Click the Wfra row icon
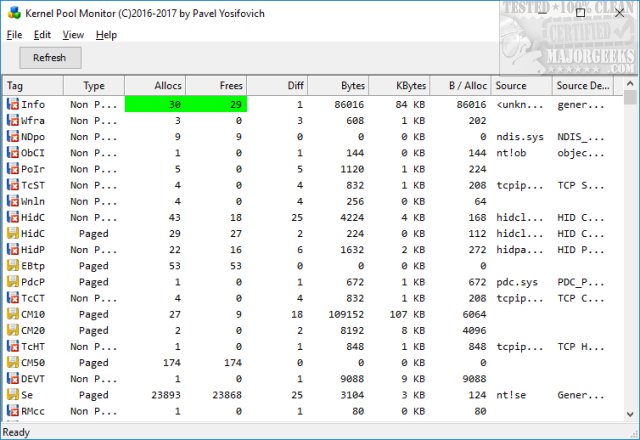 tap(13, 120)
